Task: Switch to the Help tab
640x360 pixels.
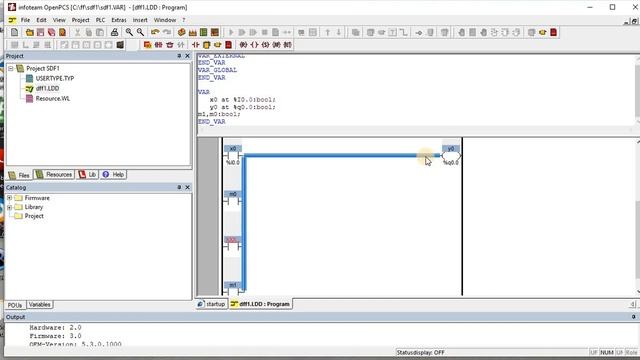Action: pyautogui.click(x=113, y=175)
